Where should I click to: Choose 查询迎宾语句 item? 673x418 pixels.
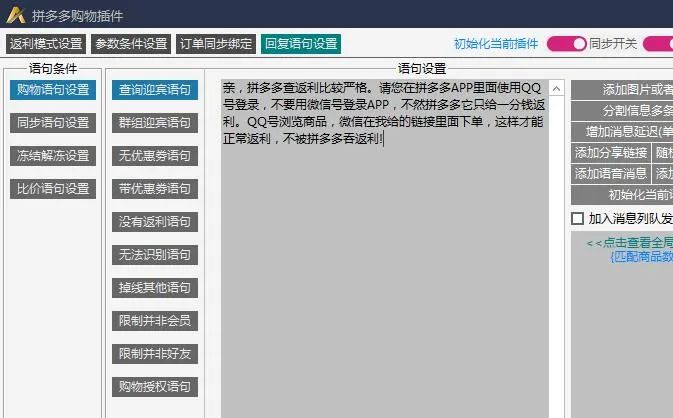(x=155, y=90)
